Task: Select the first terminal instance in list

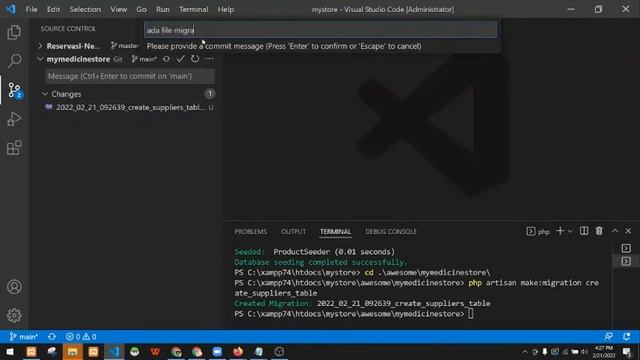Action: coord(626,248)
